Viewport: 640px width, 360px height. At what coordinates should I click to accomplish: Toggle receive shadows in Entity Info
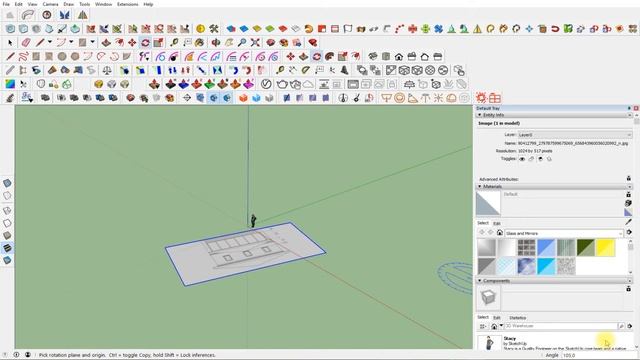coord(540,159)
